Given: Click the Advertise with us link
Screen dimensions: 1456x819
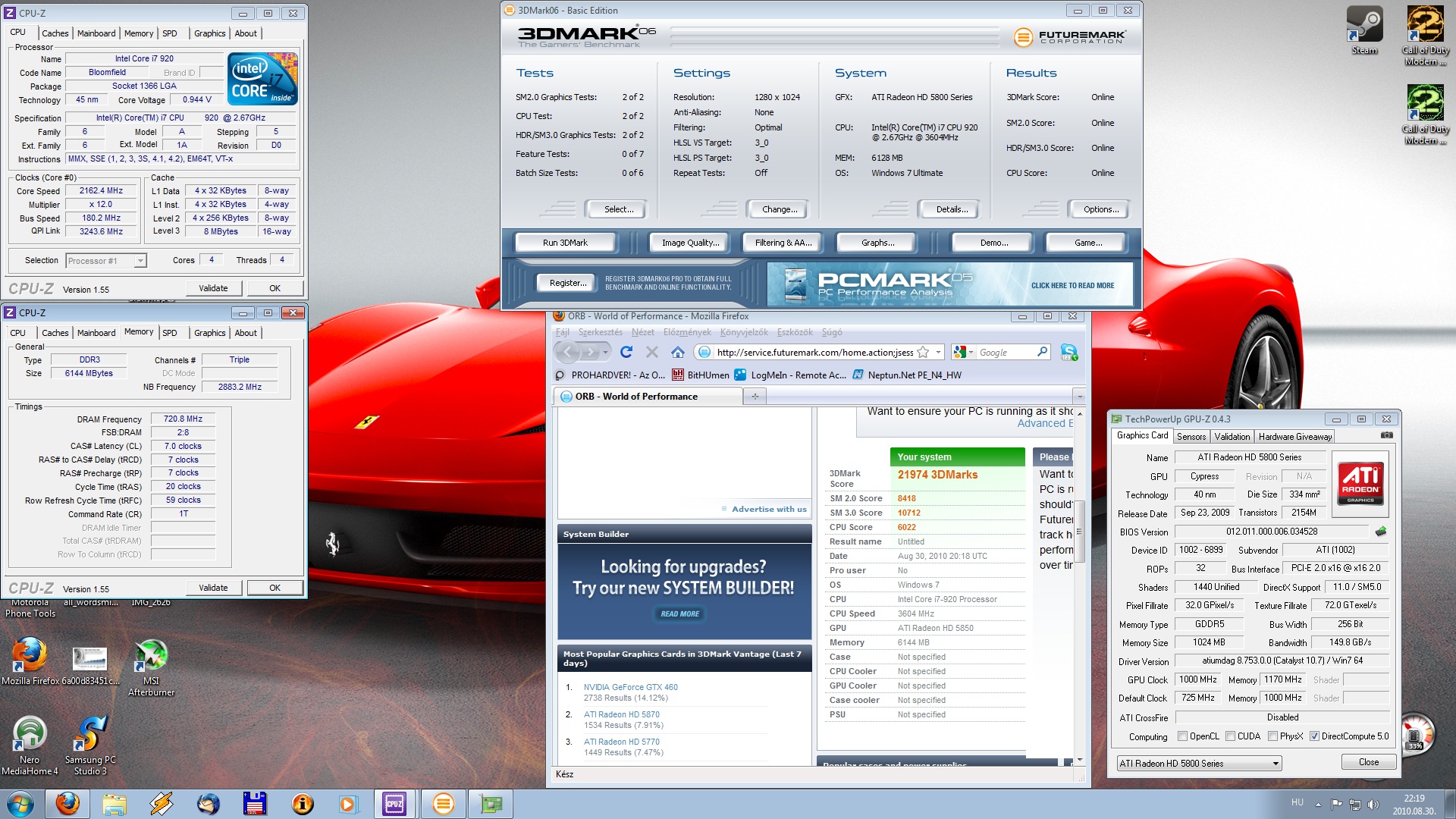Looking at the screenshot, I should point(769,509).
